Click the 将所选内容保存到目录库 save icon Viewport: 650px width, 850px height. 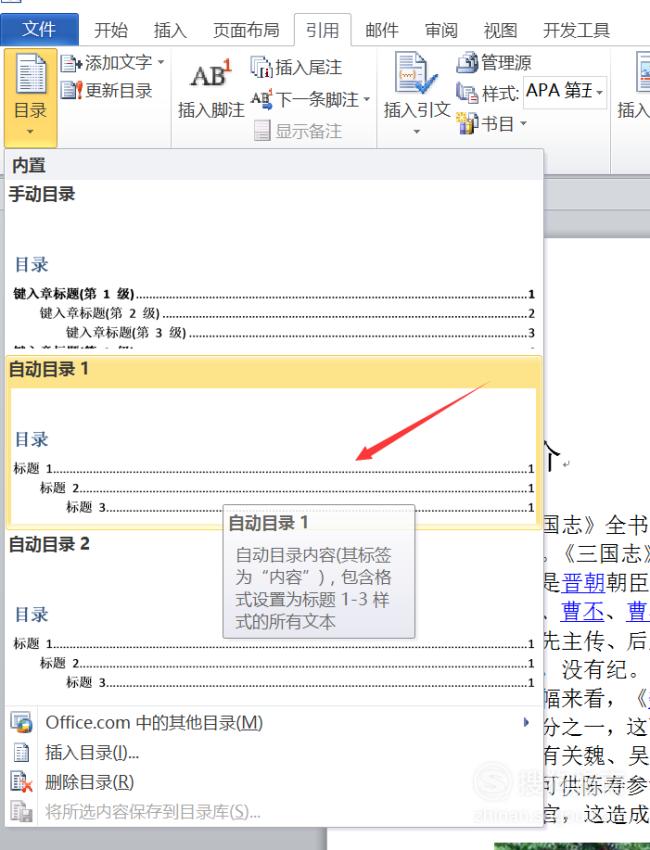click(x=22, y=812)
